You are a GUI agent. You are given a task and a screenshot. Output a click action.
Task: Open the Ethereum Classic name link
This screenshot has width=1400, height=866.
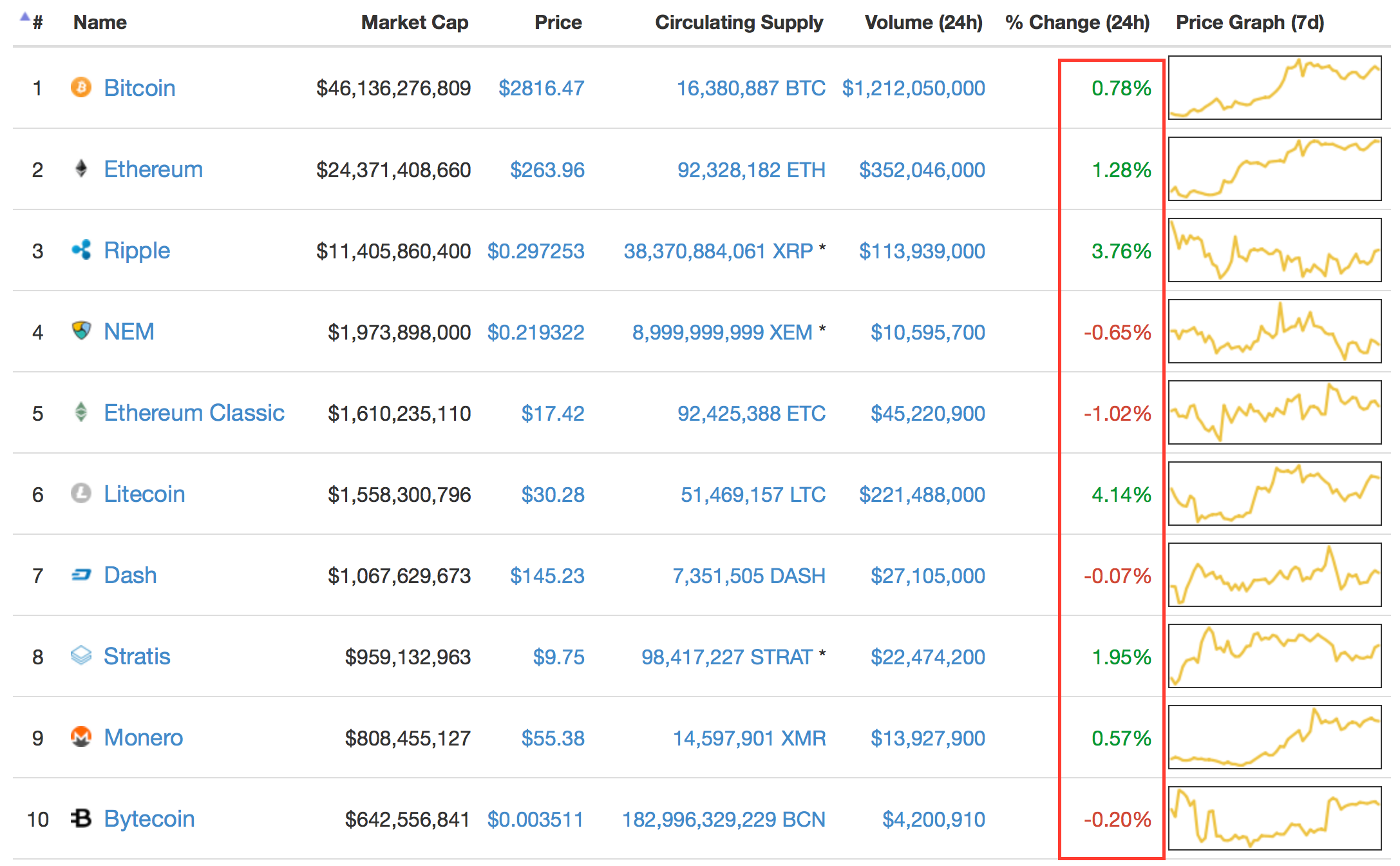(x=194, y=413)
